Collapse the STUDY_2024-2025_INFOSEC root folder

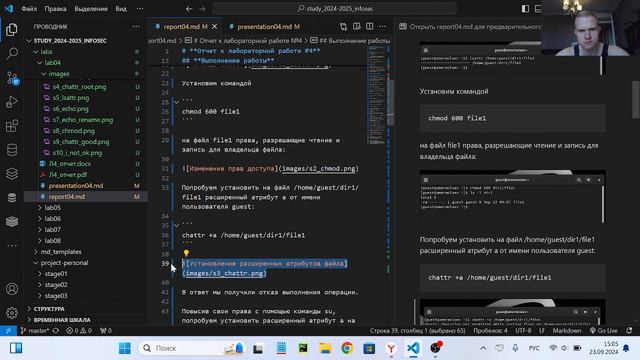coord(29,41)
